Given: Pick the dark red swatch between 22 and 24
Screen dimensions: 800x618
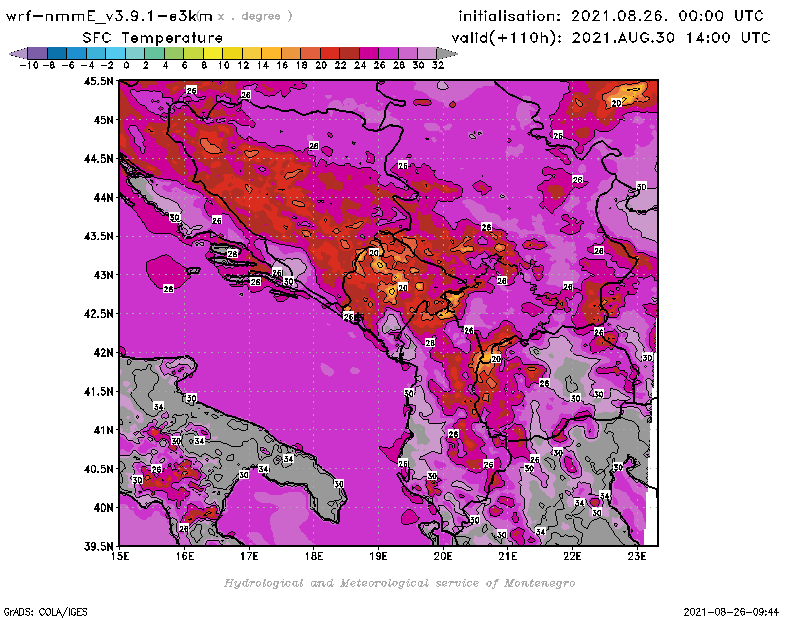Looking at the screenshot, I should 349,53.
